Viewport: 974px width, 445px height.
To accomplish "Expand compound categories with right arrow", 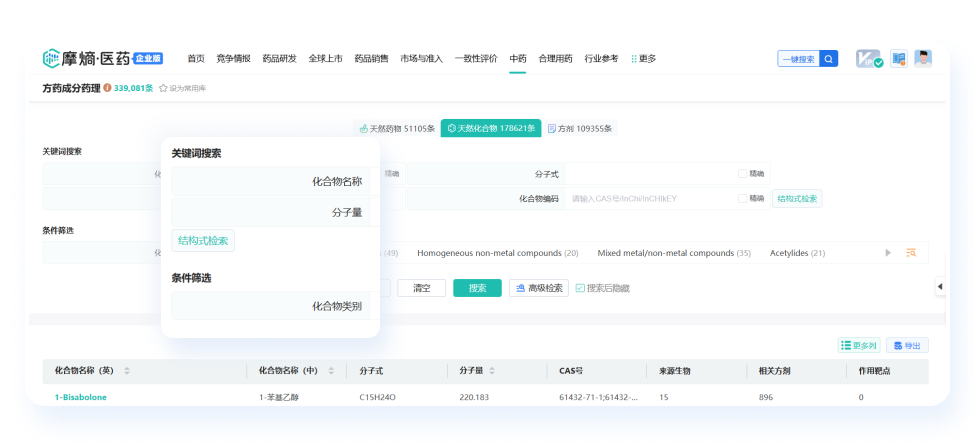I will 887,253.
